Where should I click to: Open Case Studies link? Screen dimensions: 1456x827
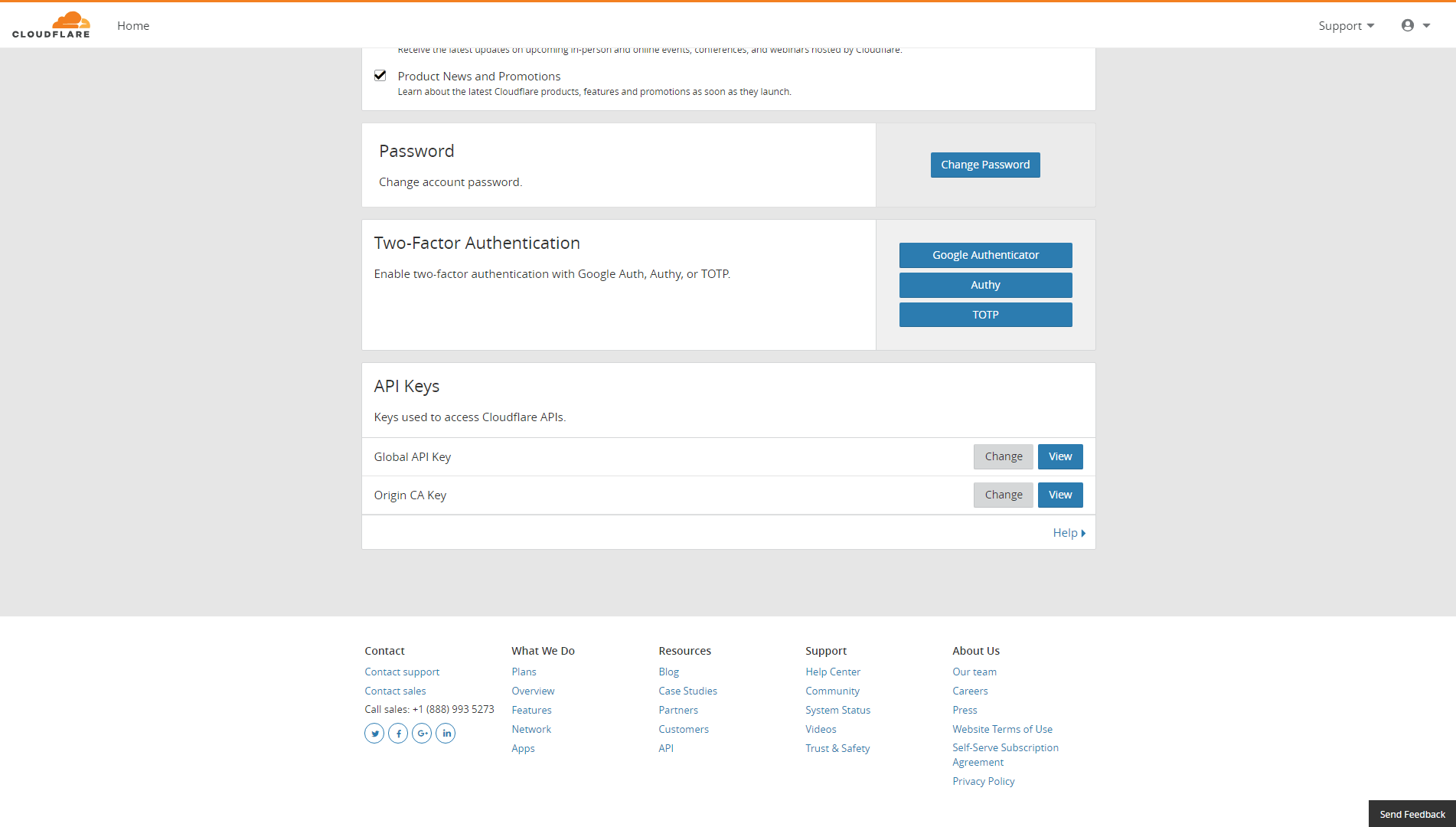click(x=687, y=691)
